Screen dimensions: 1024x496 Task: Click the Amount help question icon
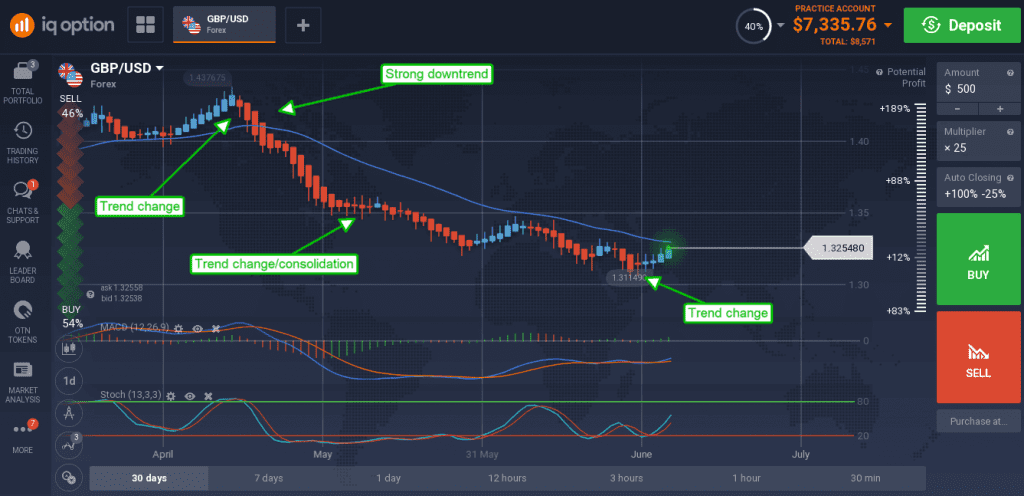[x=1010, y=72]
